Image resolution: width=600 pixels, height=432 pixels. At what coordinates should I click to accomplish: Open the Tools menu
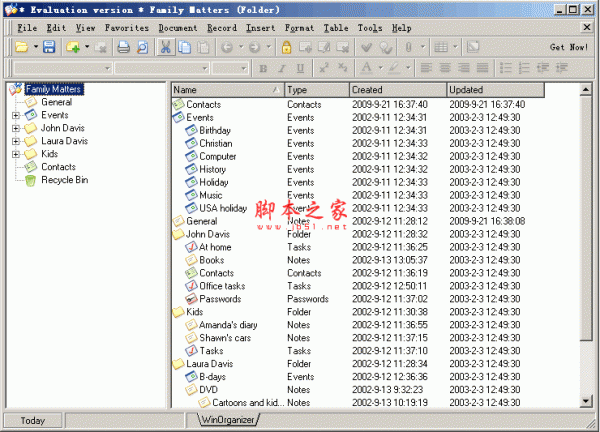pos(370,28)
